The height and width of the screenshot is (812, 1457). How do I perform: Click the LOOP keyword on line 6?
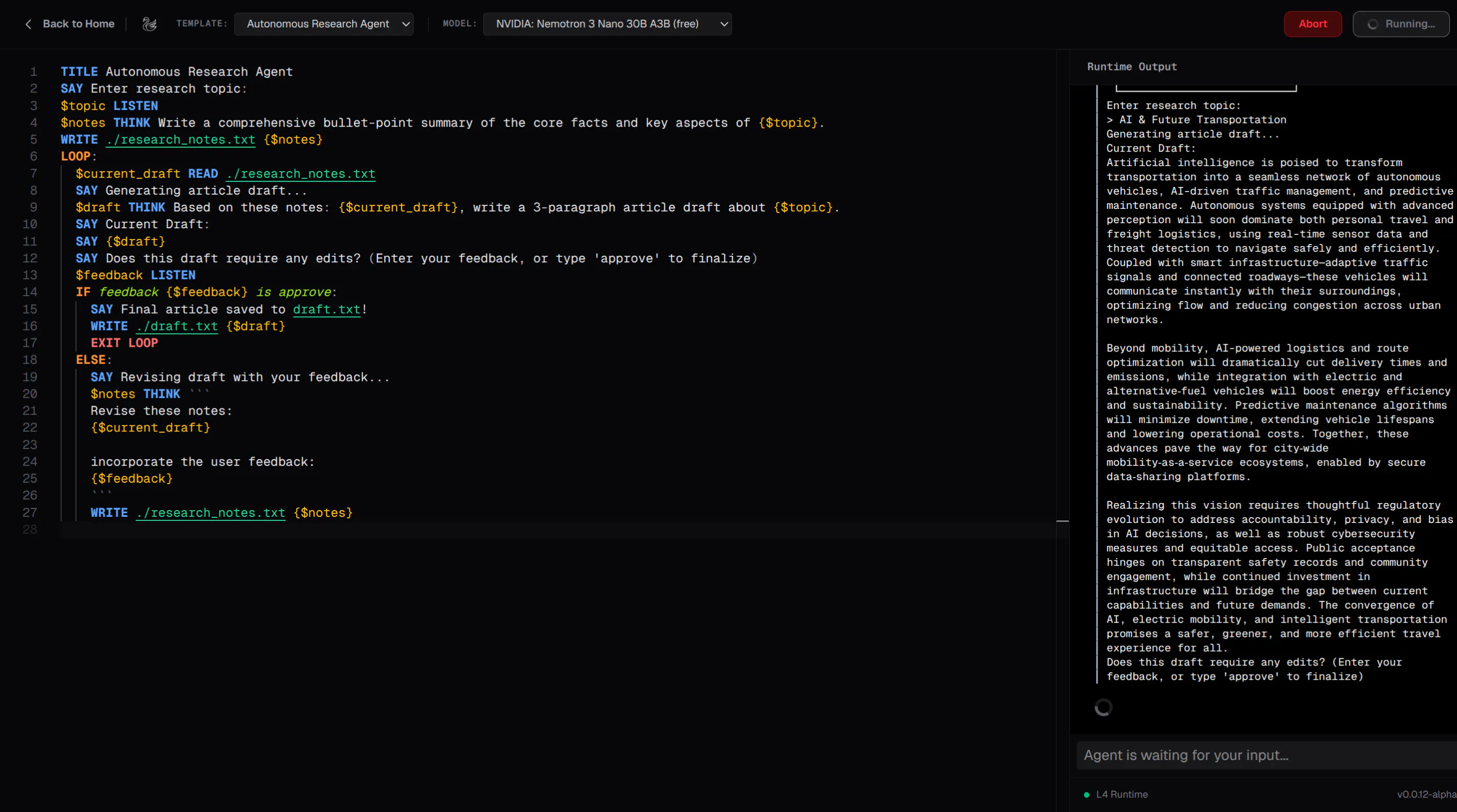click(x=76, y=157)
